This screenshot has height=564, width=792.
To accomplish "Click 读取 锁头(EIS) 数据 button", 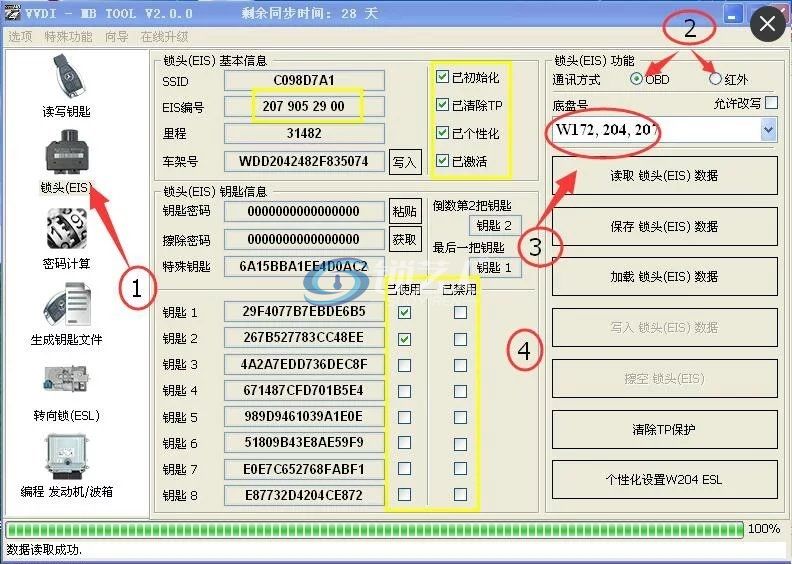I will click(x=665, y=176).
